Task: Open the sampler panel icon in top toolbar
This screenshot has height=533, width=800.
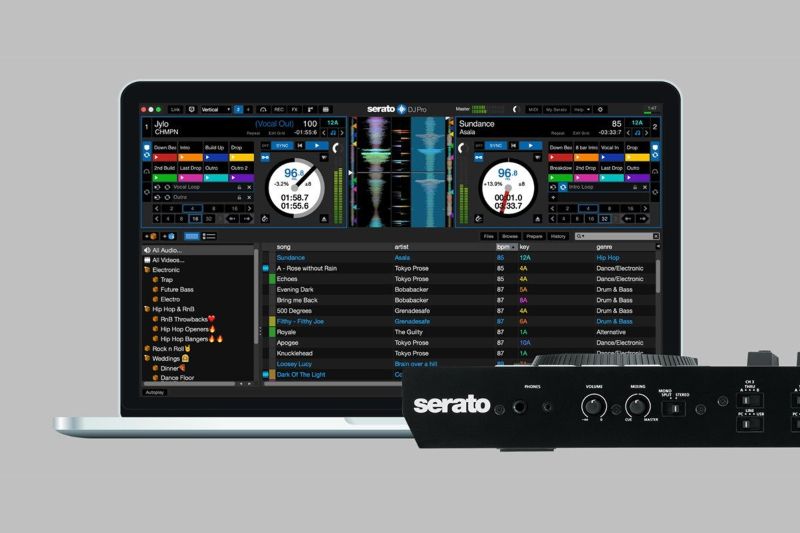Action: click(x=310, y=109)
